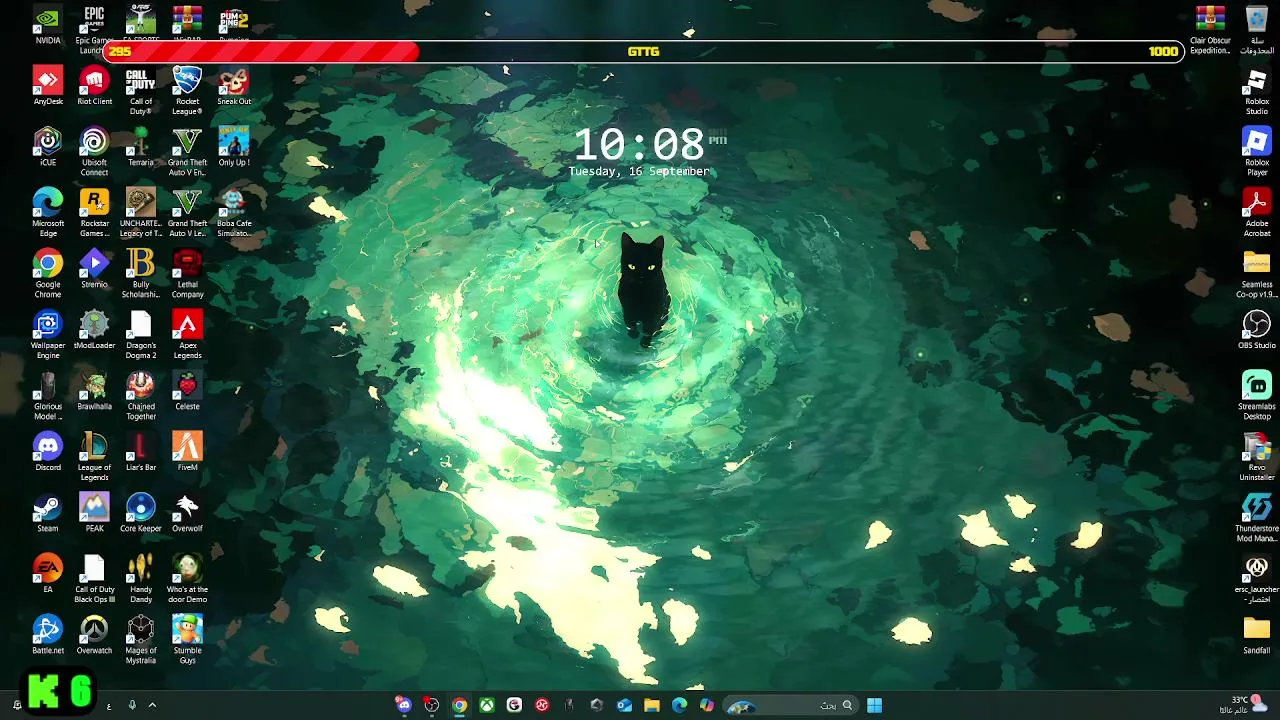Launch Terraria from the desktop
The image size is (1280, 720).
coord(141,147)
